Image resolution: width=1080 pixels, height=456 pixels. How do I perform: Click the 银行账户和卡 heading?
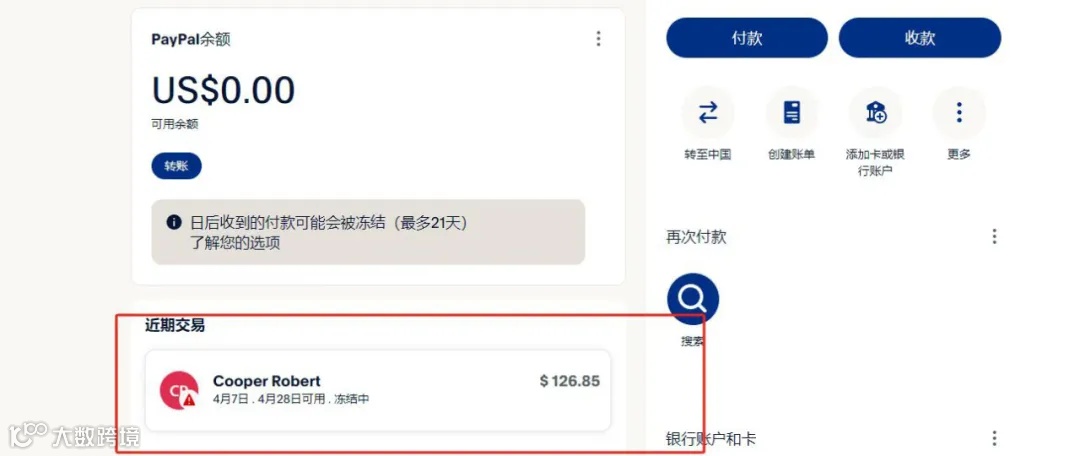[x=712, y=439]
